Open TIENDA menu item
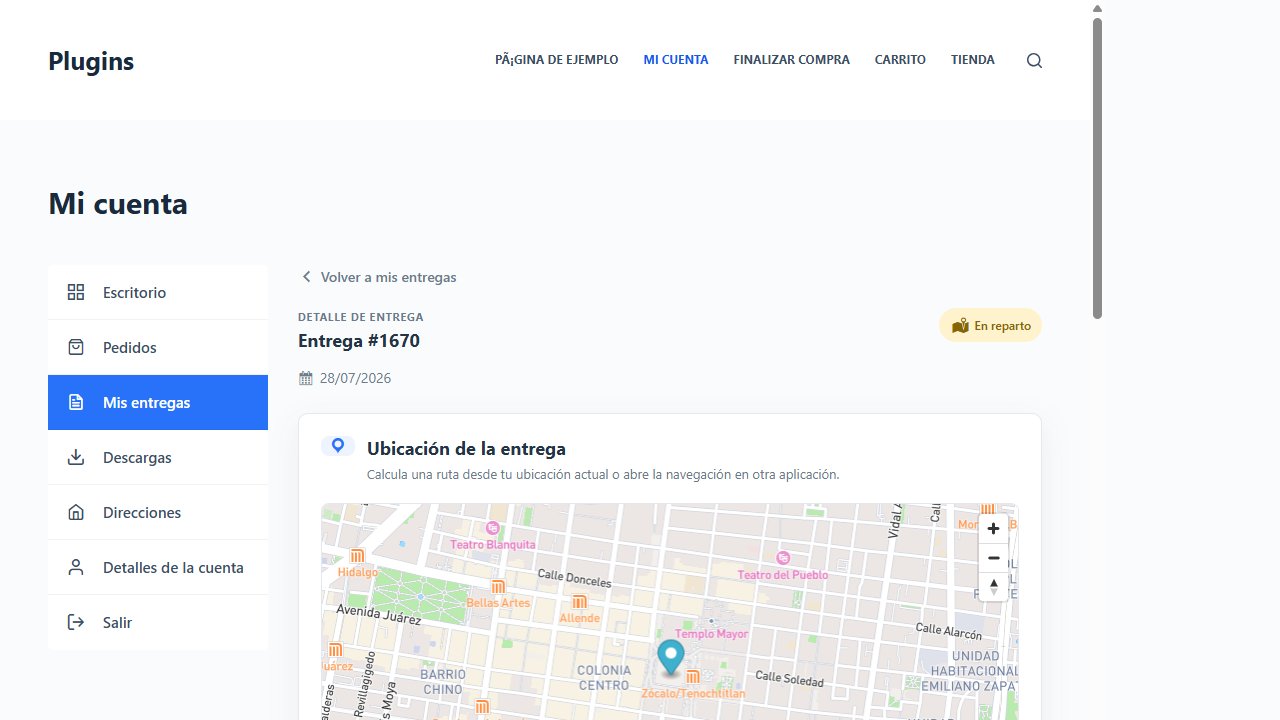This screenshot has height=720, width=1280. click(973, 60)
